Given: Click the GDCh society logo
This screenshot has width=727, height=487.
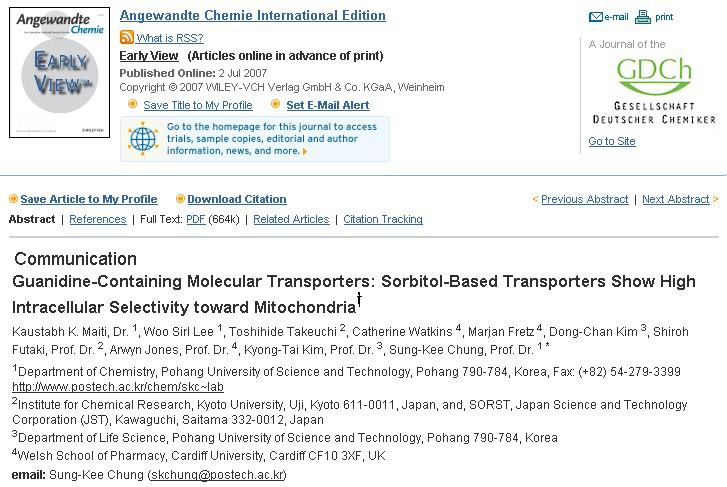Looking at the screenshot, I should pos(654,91).
